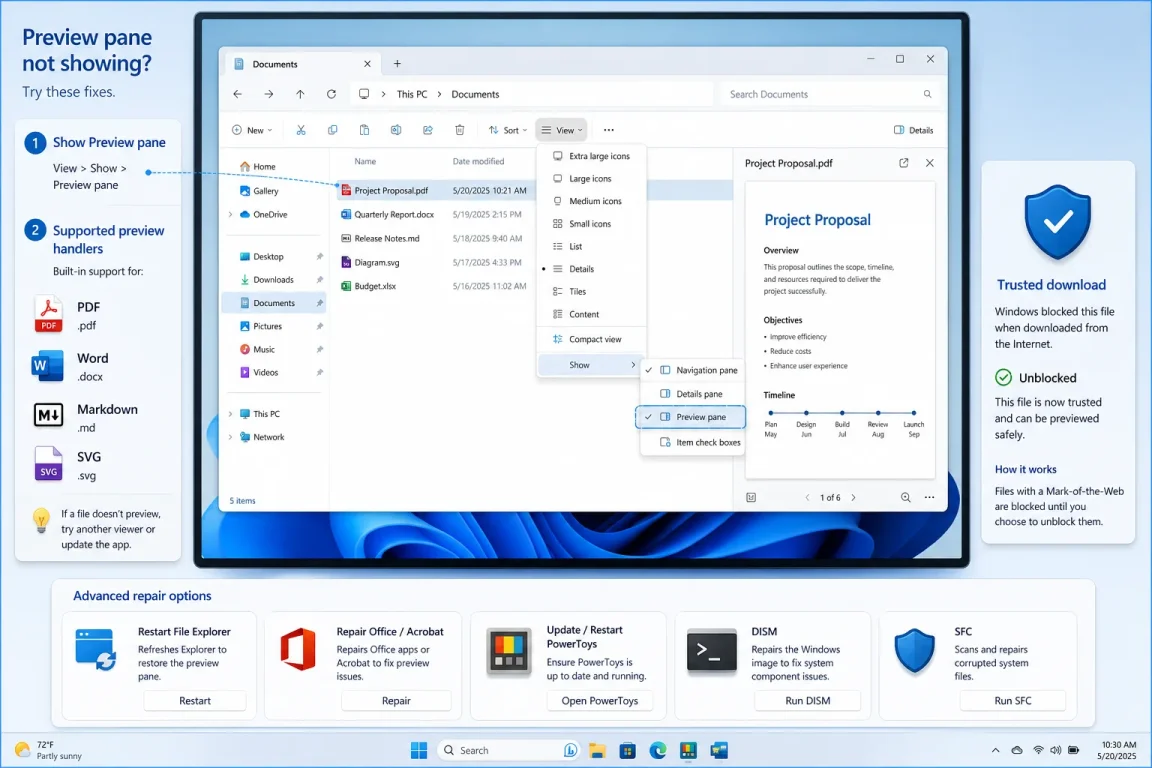Open Microsoft Edge from the taskbar
The width and height of the screenshot is (1152, 768).
[658, 750]
